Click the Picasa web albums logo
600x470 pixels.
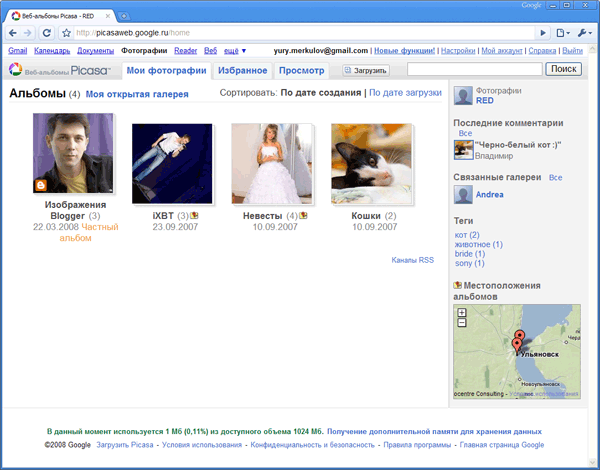pos(60,70)
